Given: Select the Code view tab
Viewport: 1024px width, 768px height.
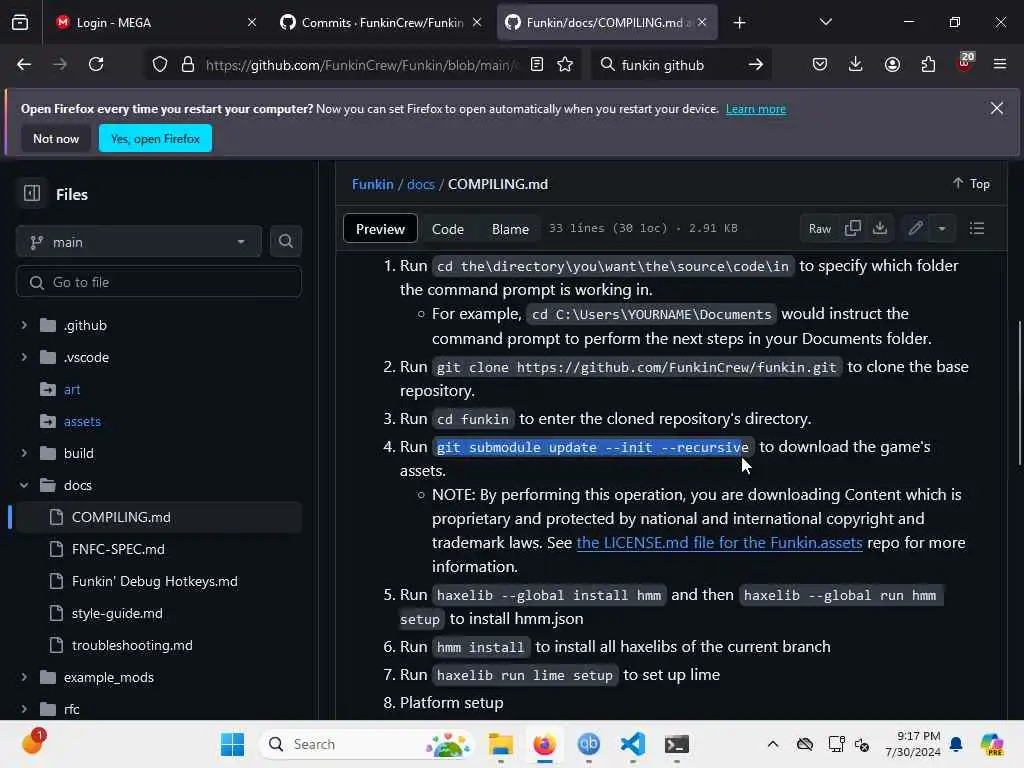Looking at the screenshot, I should point(447,229).
